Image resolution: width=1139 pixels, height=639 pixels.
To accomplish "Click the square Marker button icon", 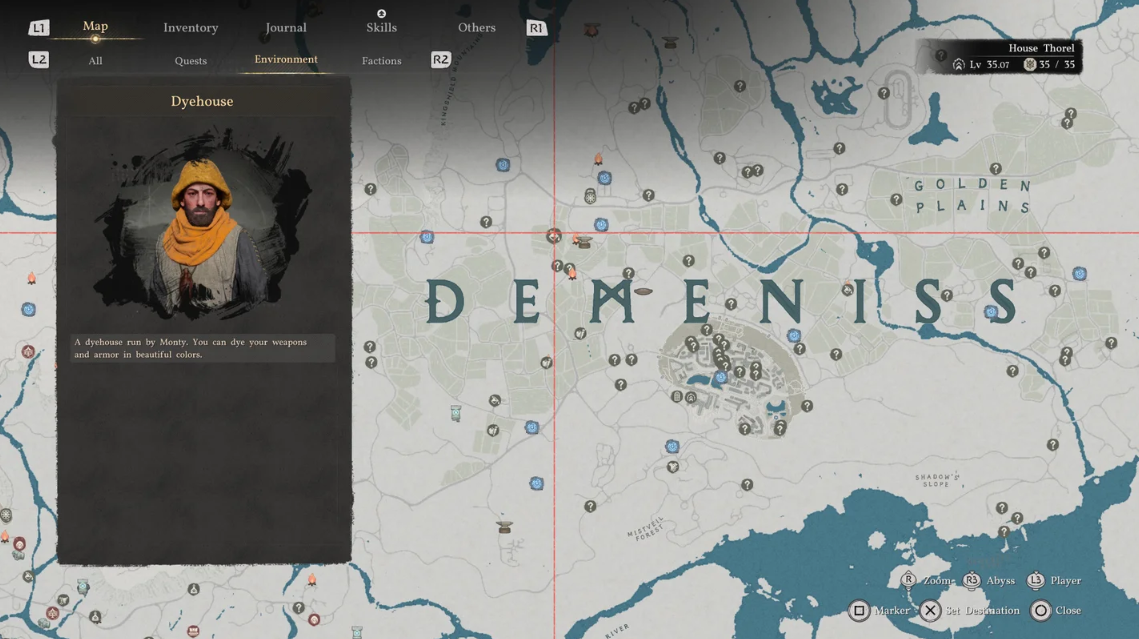I will pos(859,610).
